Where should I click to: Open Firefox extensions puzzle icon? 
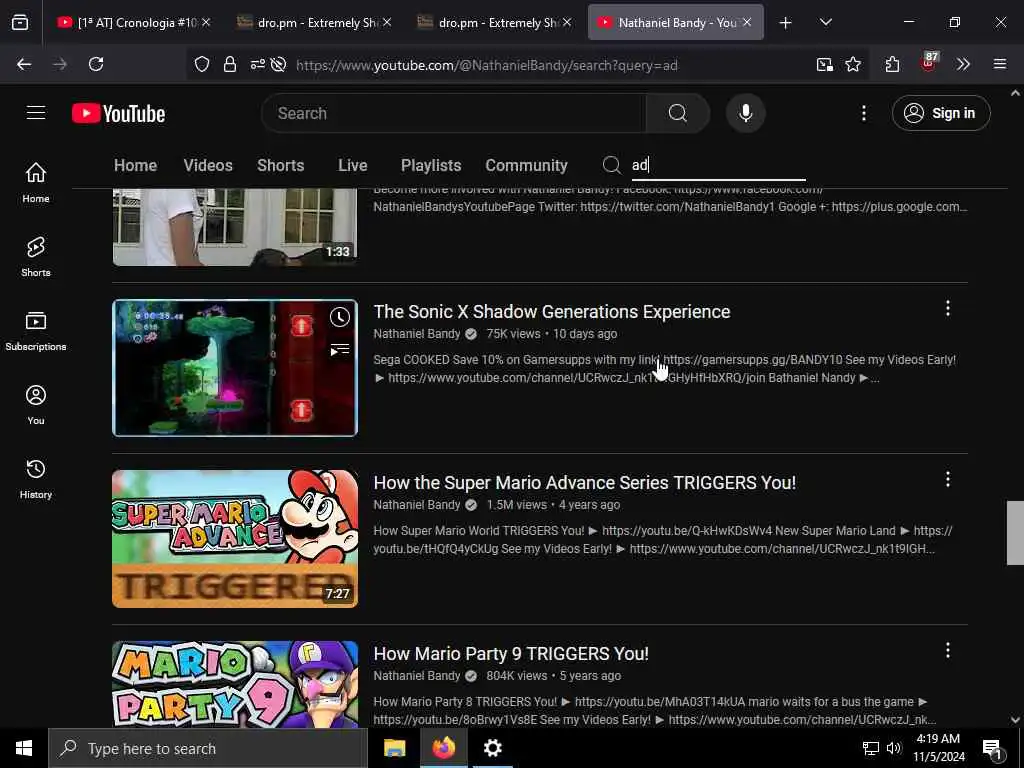(892, 64)
